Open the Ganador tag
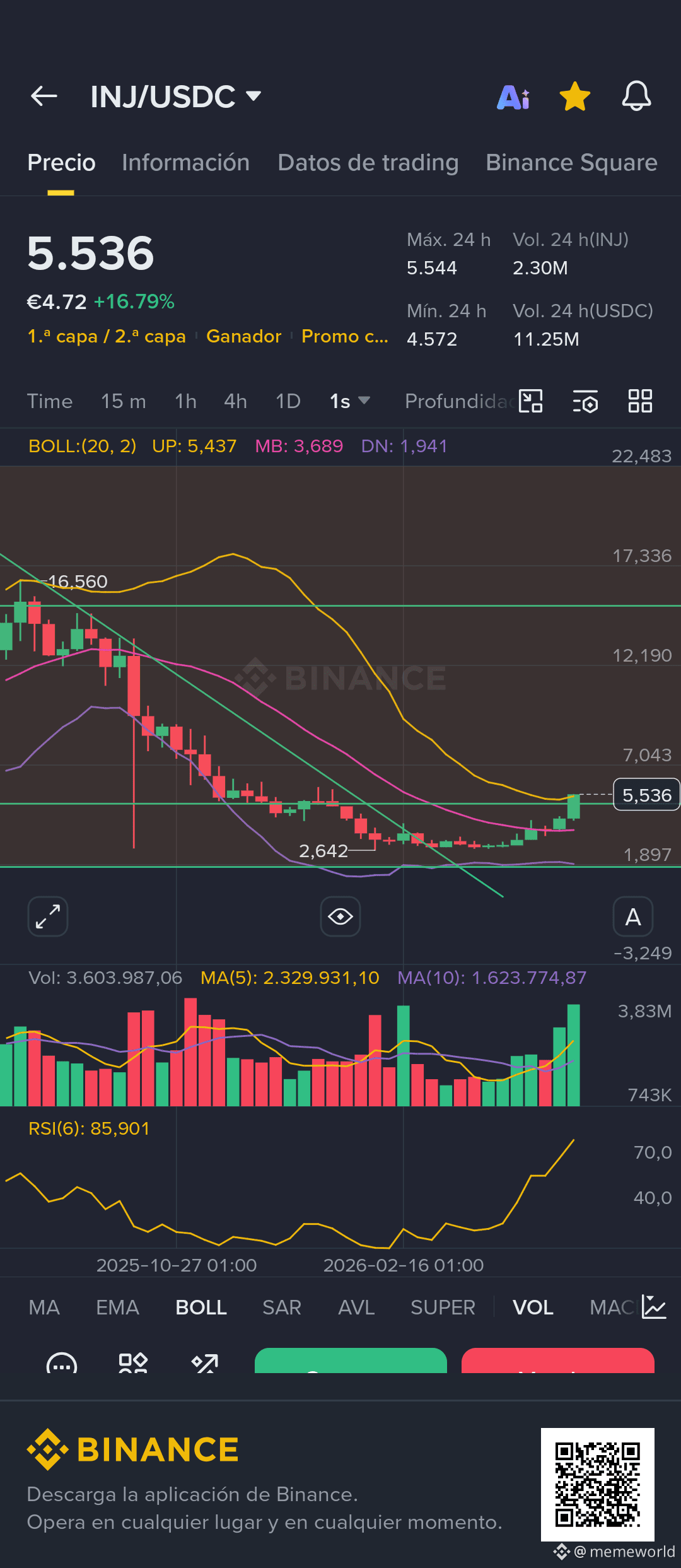 coord(244,336)
